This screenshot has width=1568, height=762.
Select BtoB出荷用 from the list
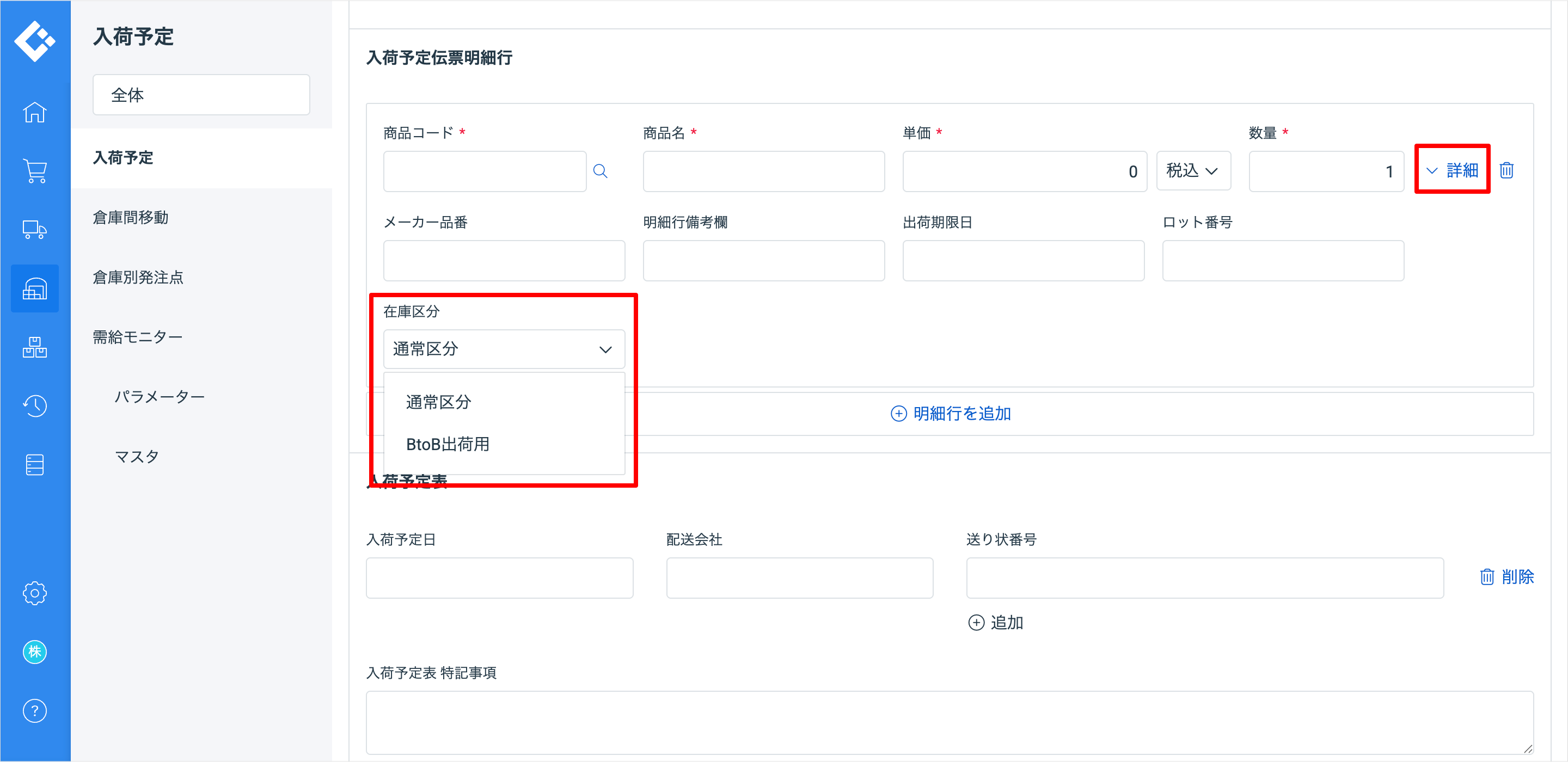tap(448, 444)
